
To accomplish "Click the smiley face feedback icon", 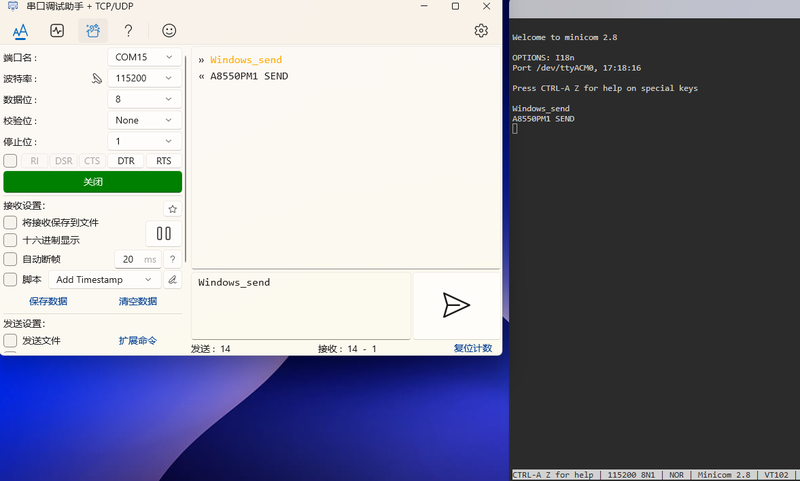I will point(169,31).
